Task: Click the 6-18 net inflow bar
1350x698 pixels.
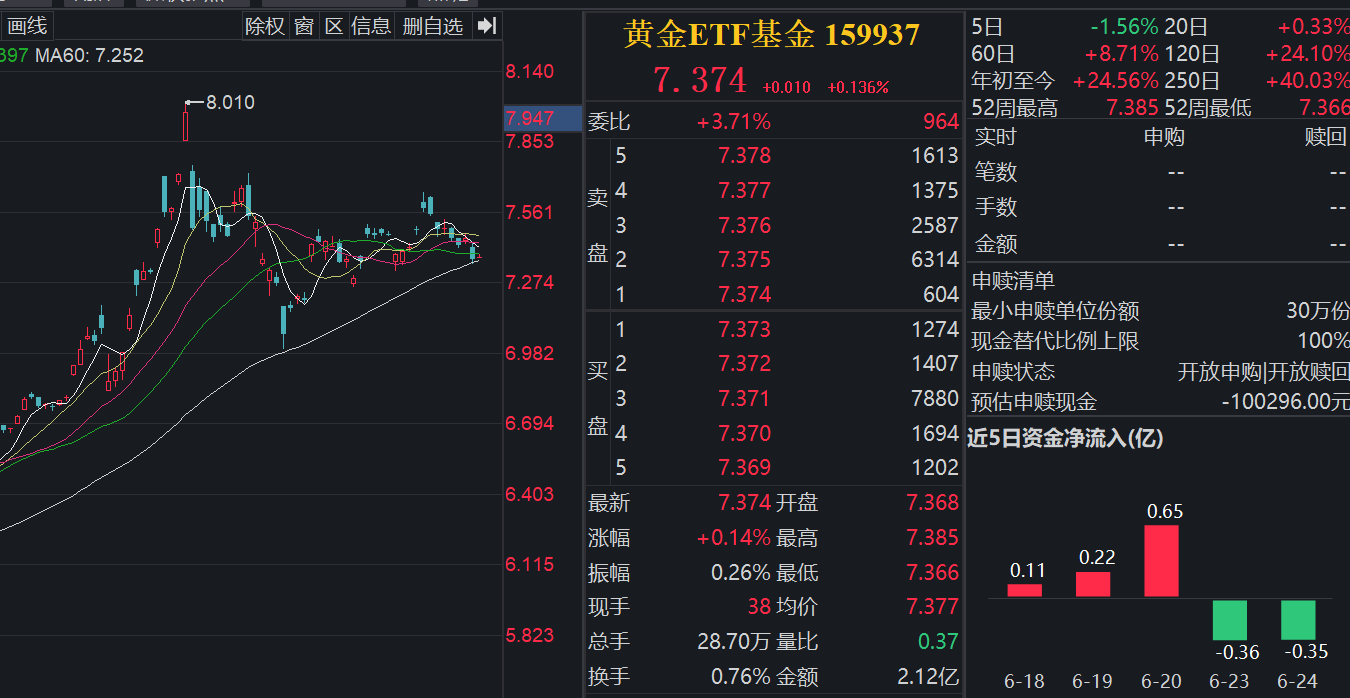Action: (x=1024, y=590)
